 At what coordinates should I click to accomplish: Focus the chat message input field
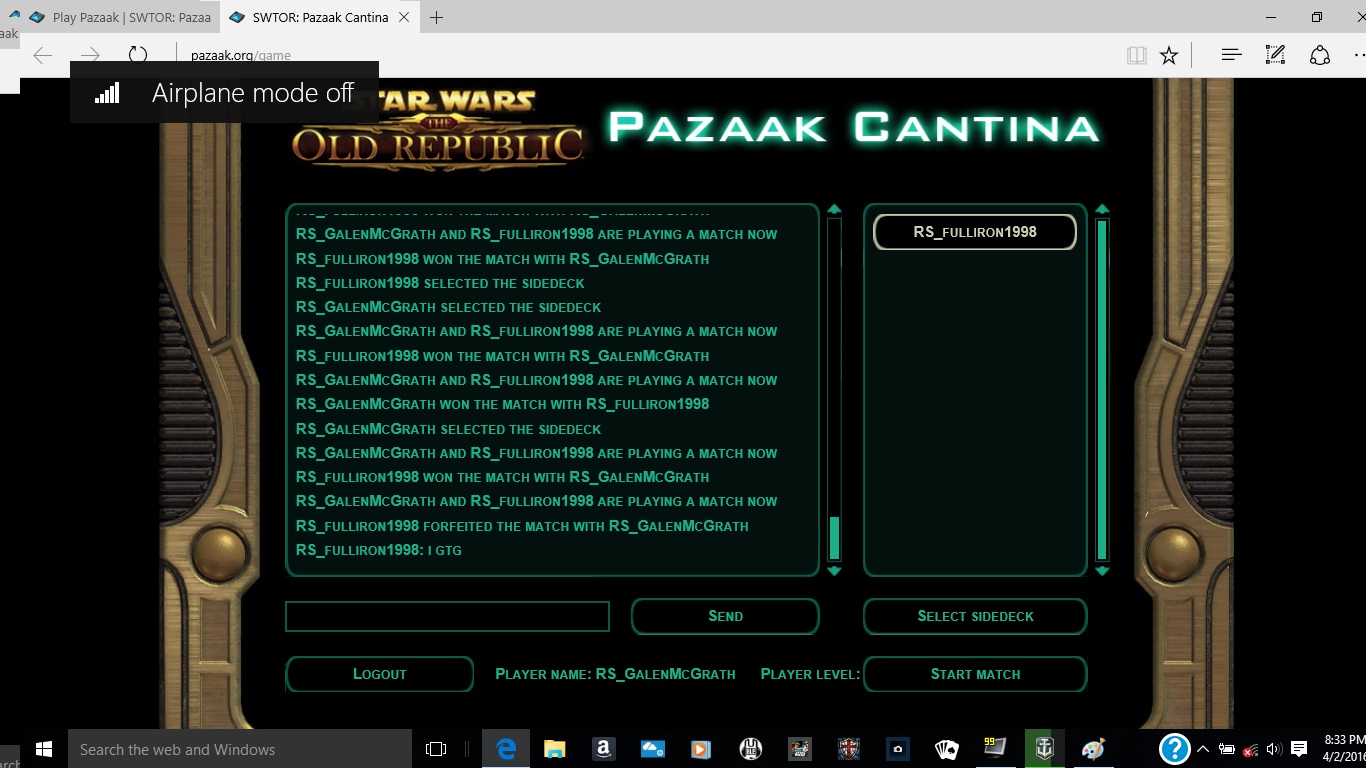(447, 616)
